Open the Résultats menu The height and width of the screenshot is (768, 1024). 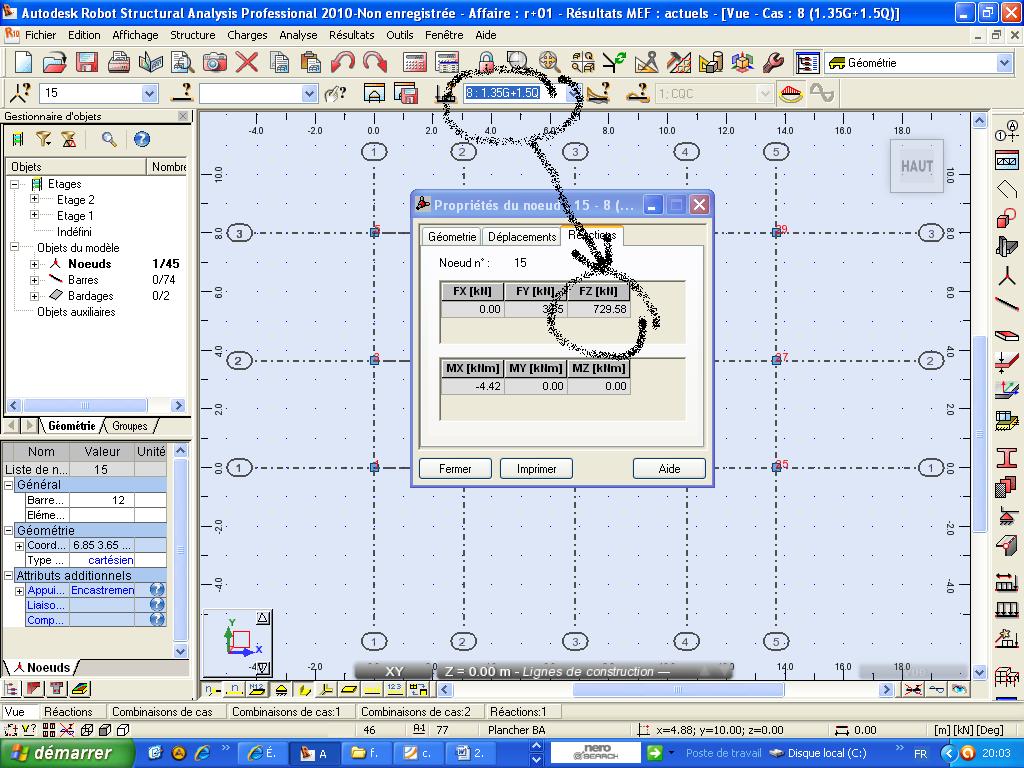tap(351, 35)
